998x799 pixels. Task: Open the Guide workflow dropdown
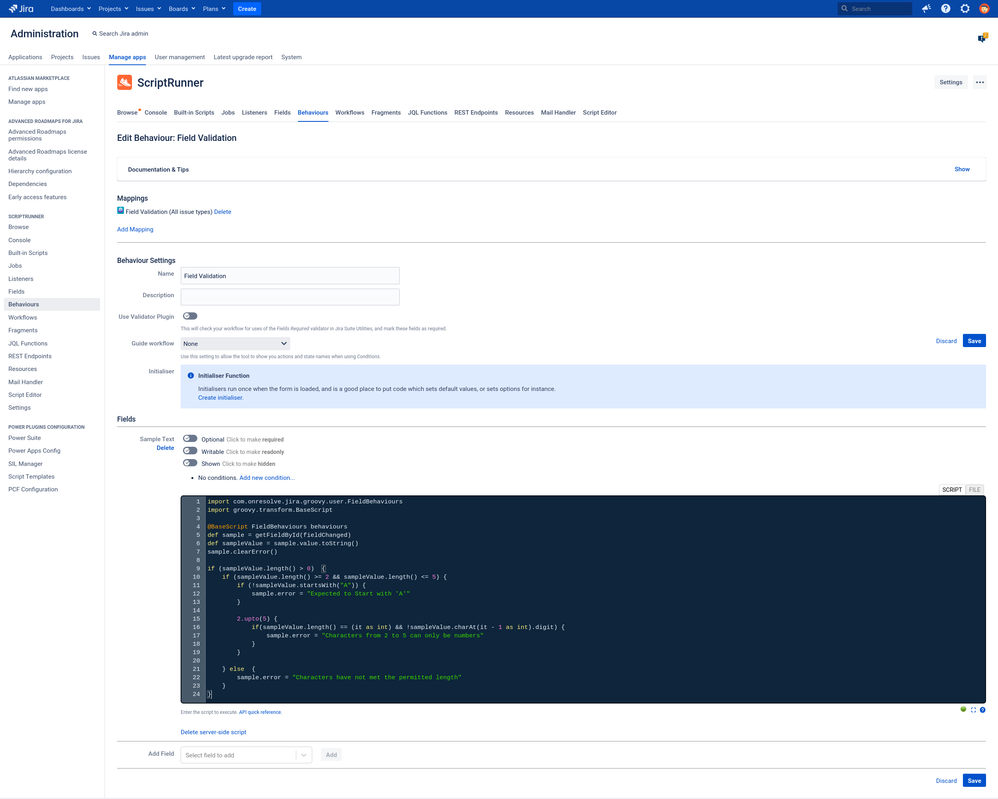237,341
